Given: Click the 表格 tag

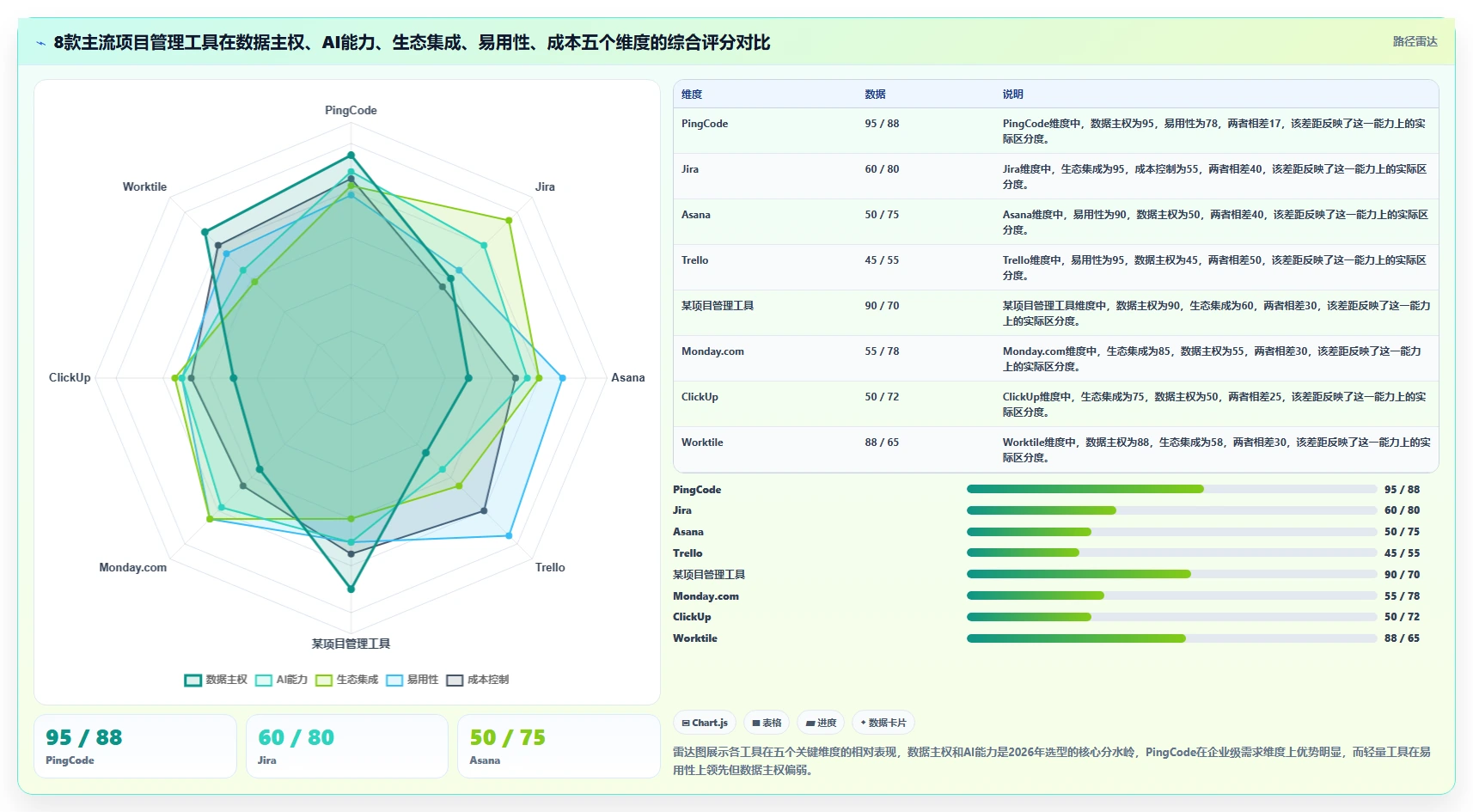Looking at the screenshot, I should (x=767, y=723).
